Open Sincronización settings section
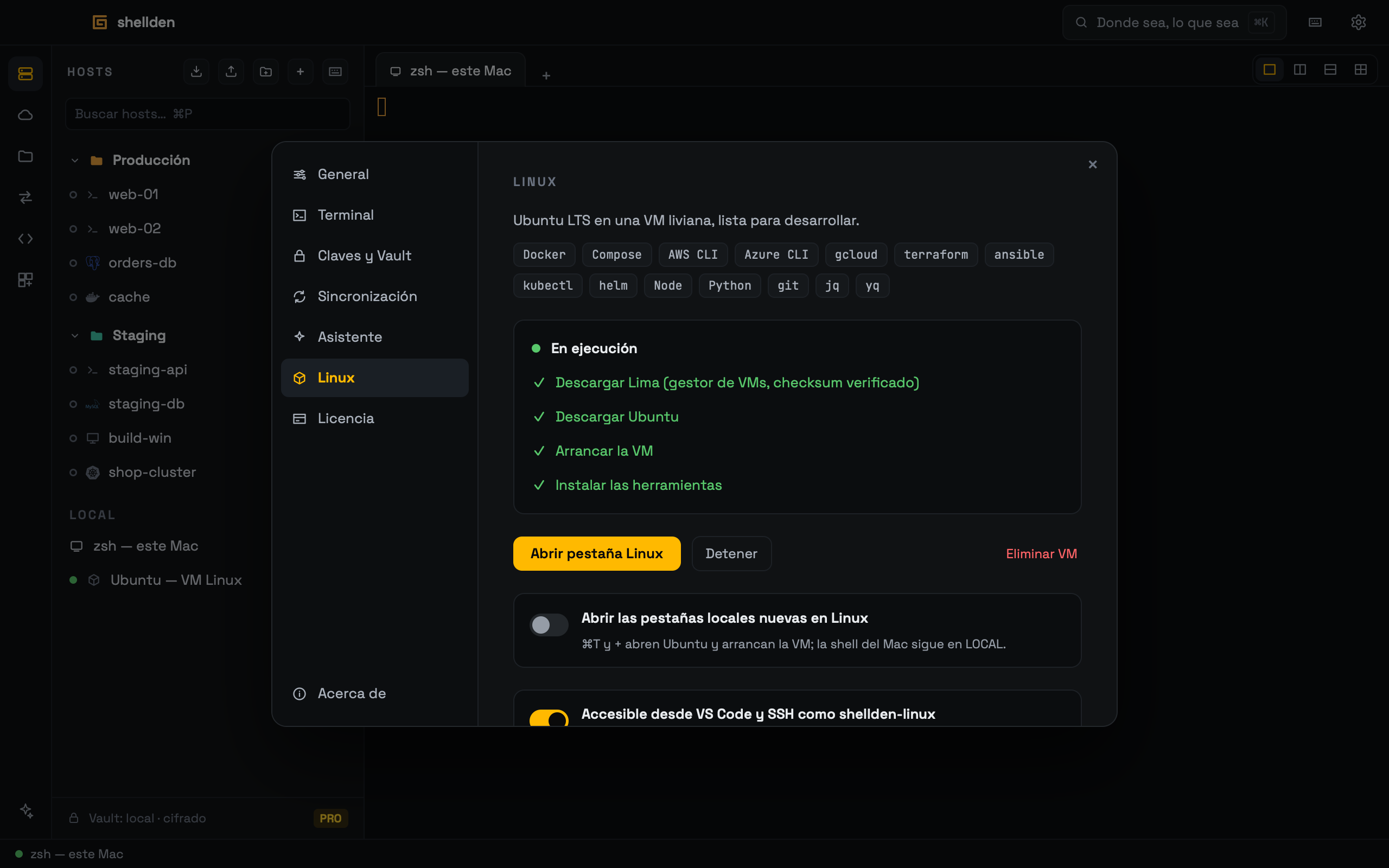 375,297
